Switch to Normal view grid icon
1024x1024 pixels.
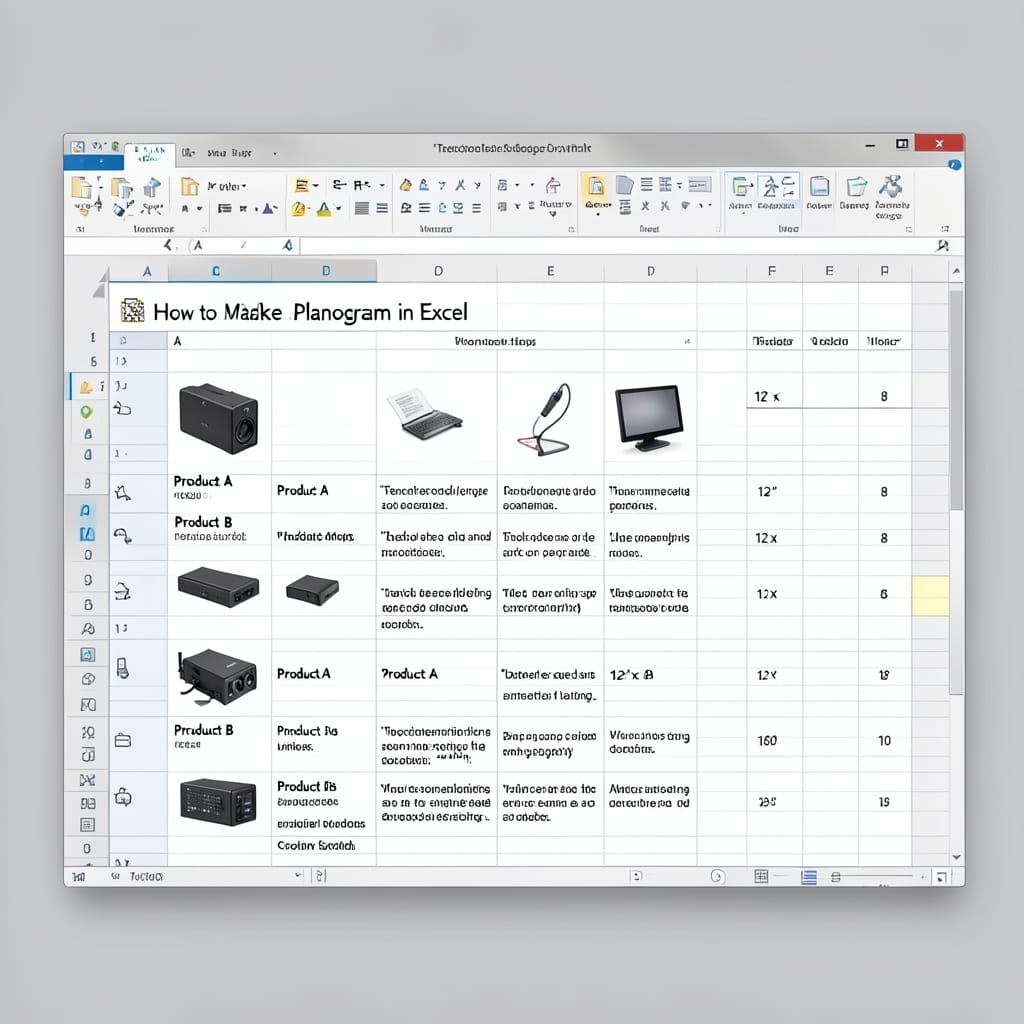pos(761,876)
